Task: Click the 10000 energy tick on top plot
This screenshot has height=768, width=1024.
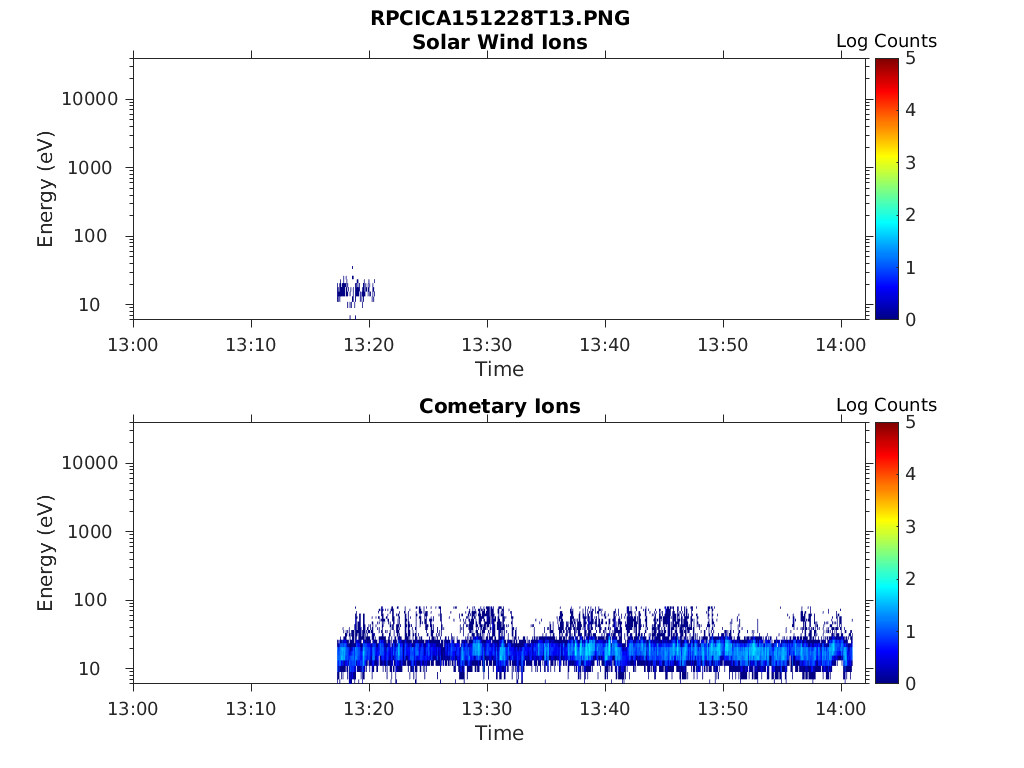Action: pyautogui.click(x=90, y=99)
